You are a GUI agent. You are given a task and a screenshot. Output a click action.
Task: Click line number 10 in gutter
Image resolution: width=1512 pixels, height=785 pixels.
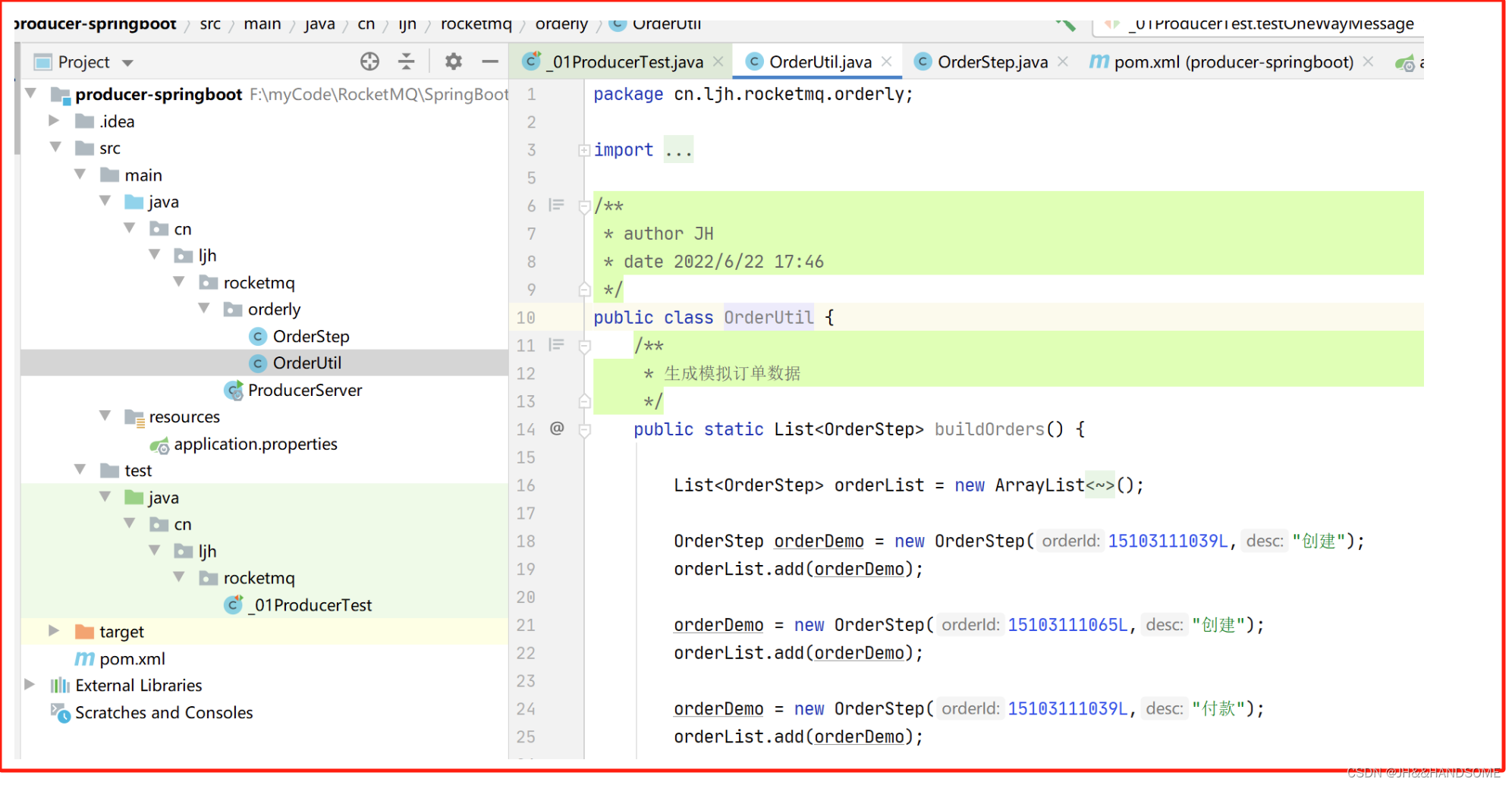click(526, 318)
